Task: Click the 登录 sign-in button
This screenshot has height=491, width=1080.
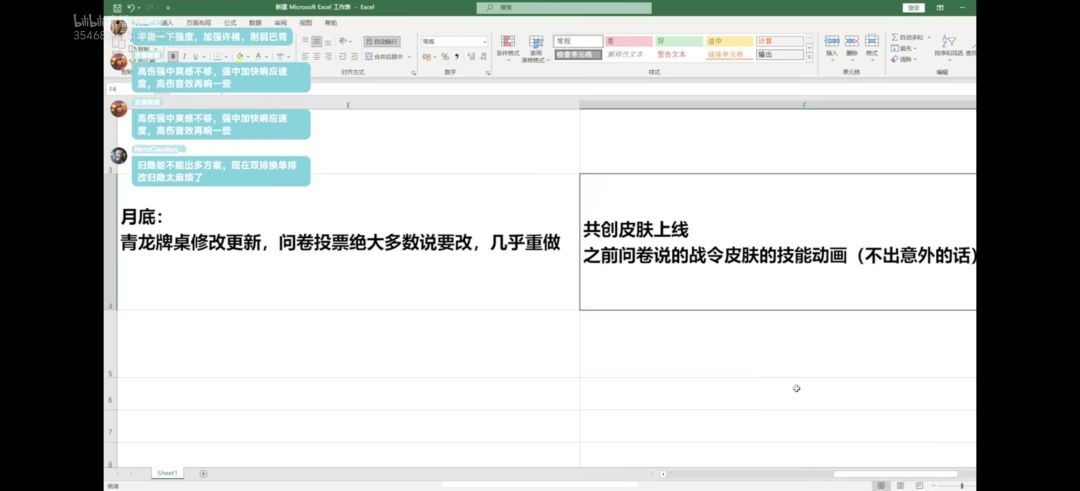Action: coord(913,8)
